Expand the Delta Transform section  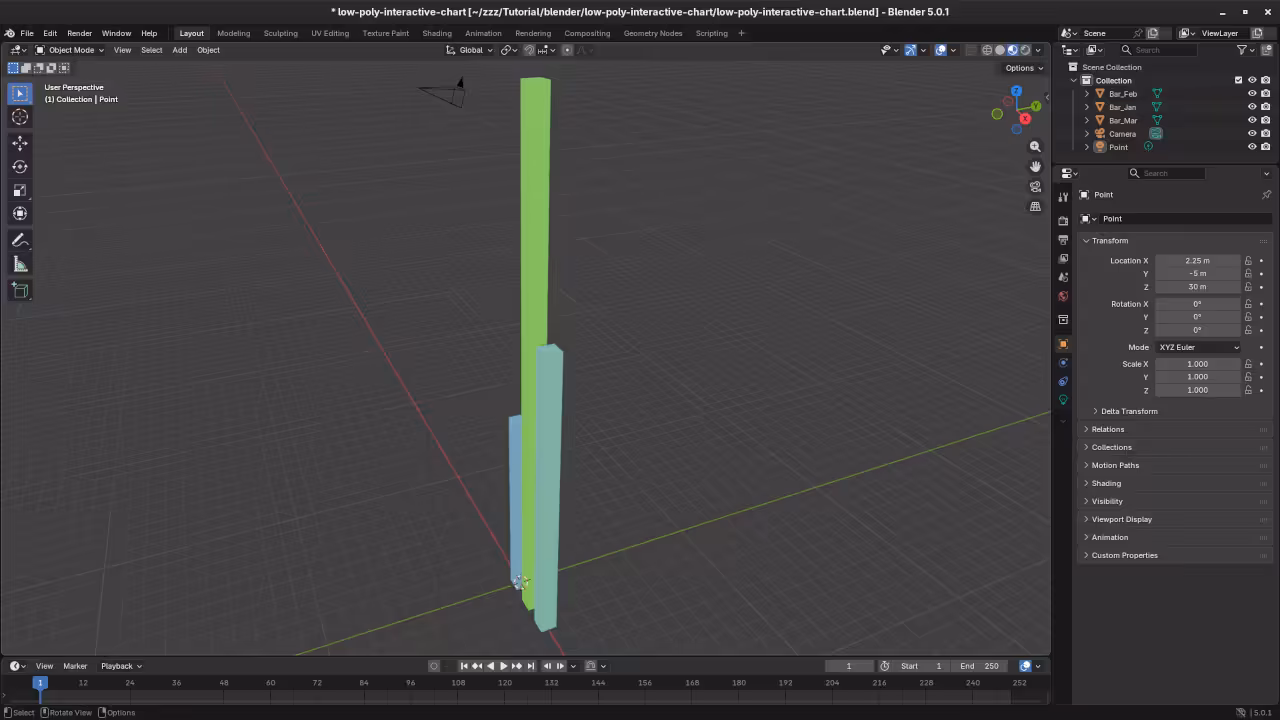(x=1129, y=411)
